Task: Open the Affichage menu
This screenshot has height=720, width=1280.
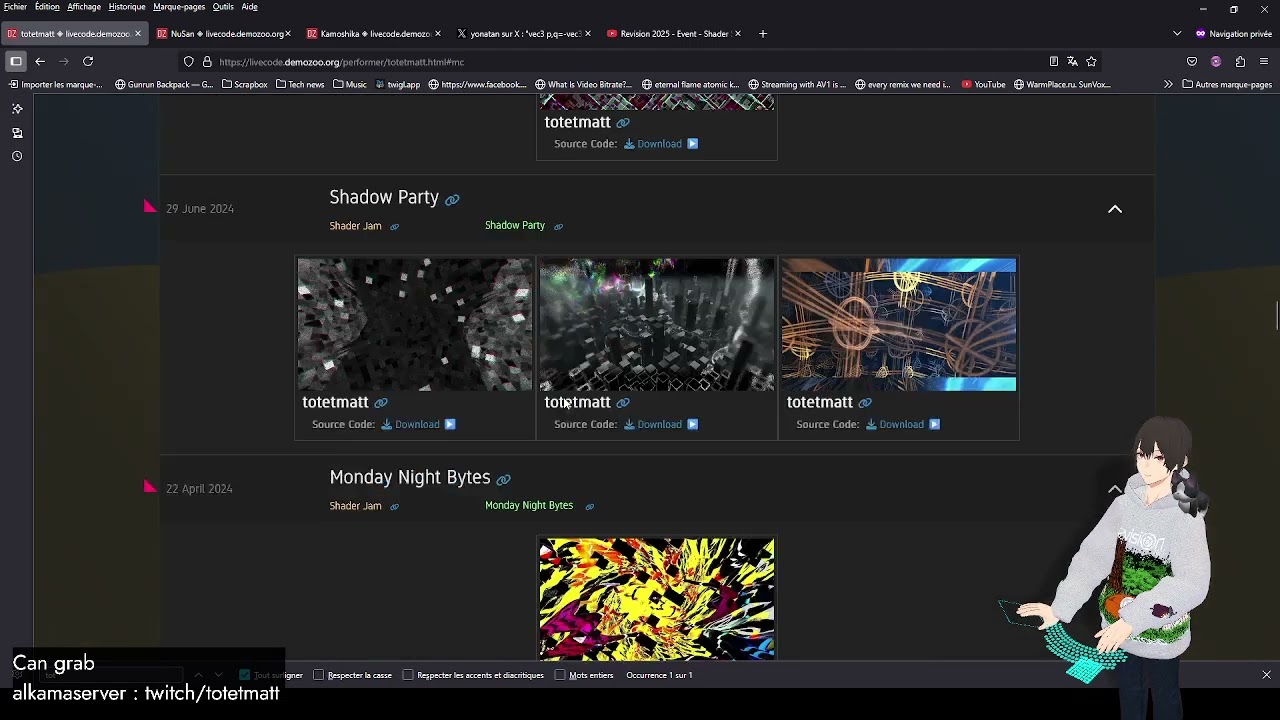Action: [x=84, y=7]
